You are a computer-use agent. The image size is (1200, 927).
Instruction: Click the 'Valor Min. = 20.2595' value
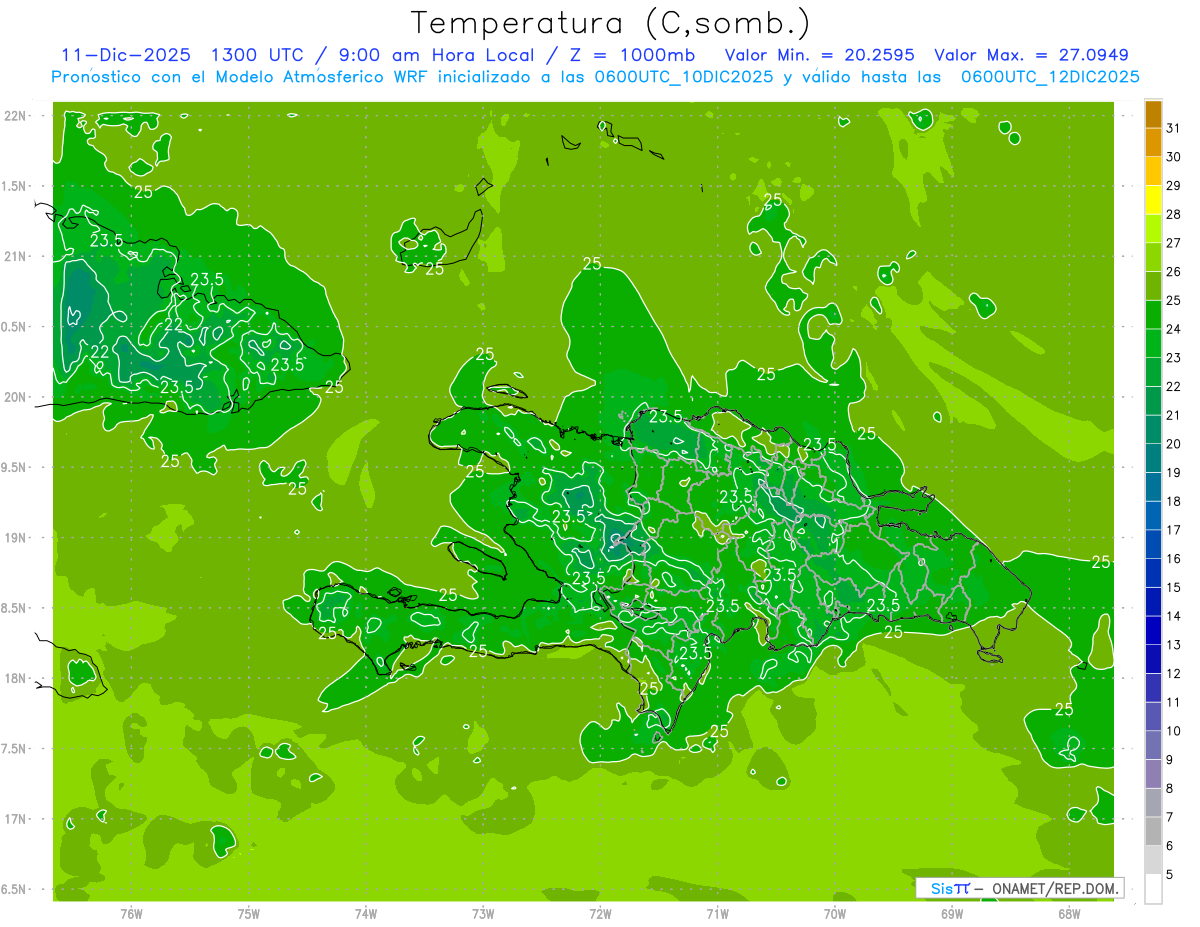(x=820, y=55)
